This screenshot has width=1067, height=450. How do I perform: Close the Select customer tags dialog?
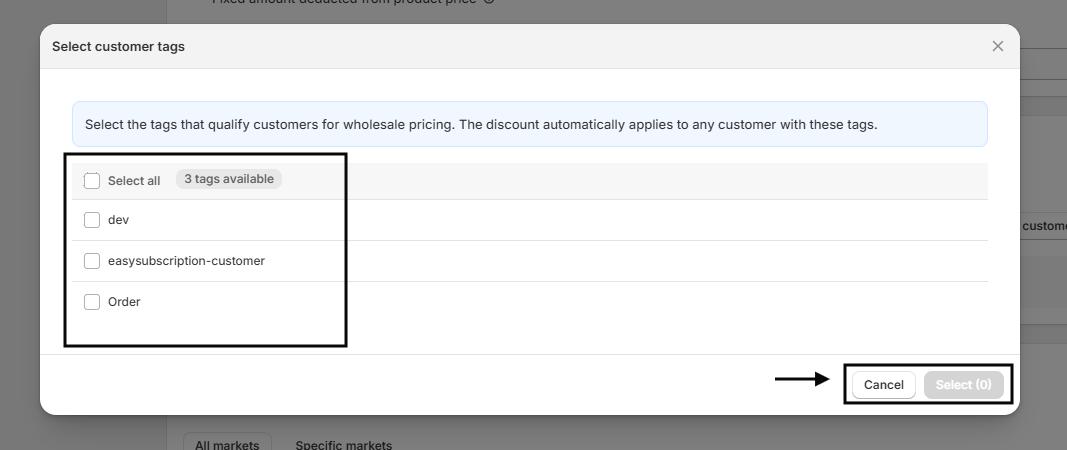pyautogui.click(x=997, y=46)
